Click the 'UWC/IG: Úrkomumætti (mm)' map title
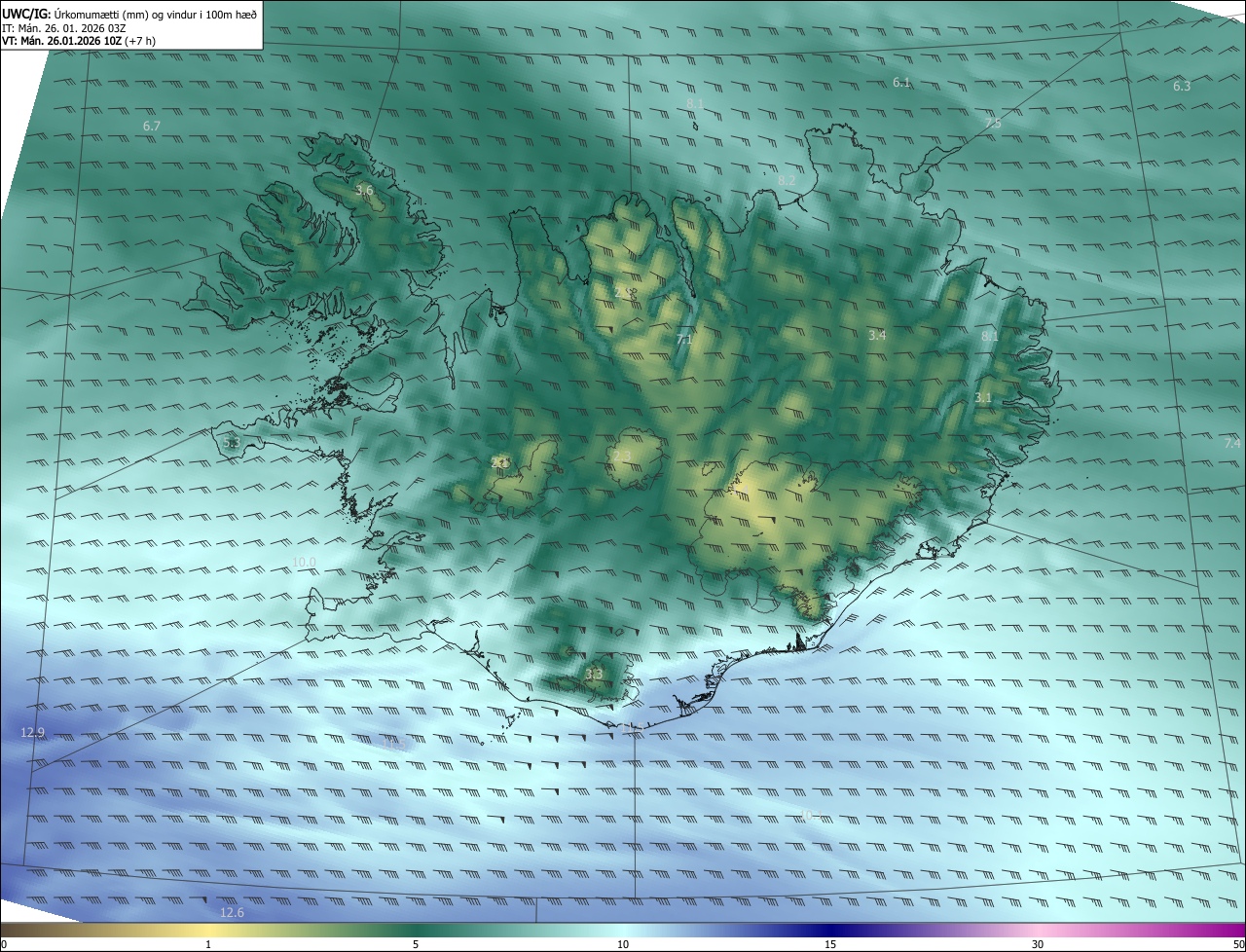The image size is (1246, 952). click(129, 14)
